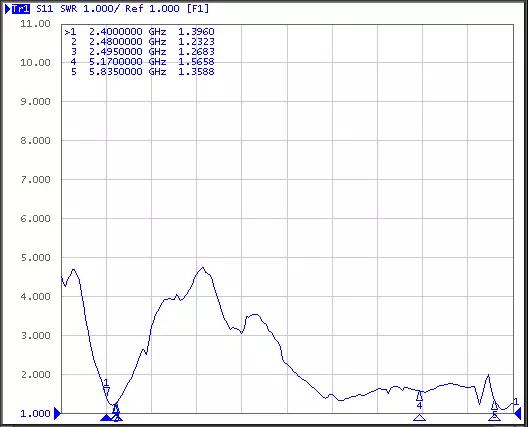Select marker 4 on the trace curve
The image size is (528, 427).
pos(419,399)
